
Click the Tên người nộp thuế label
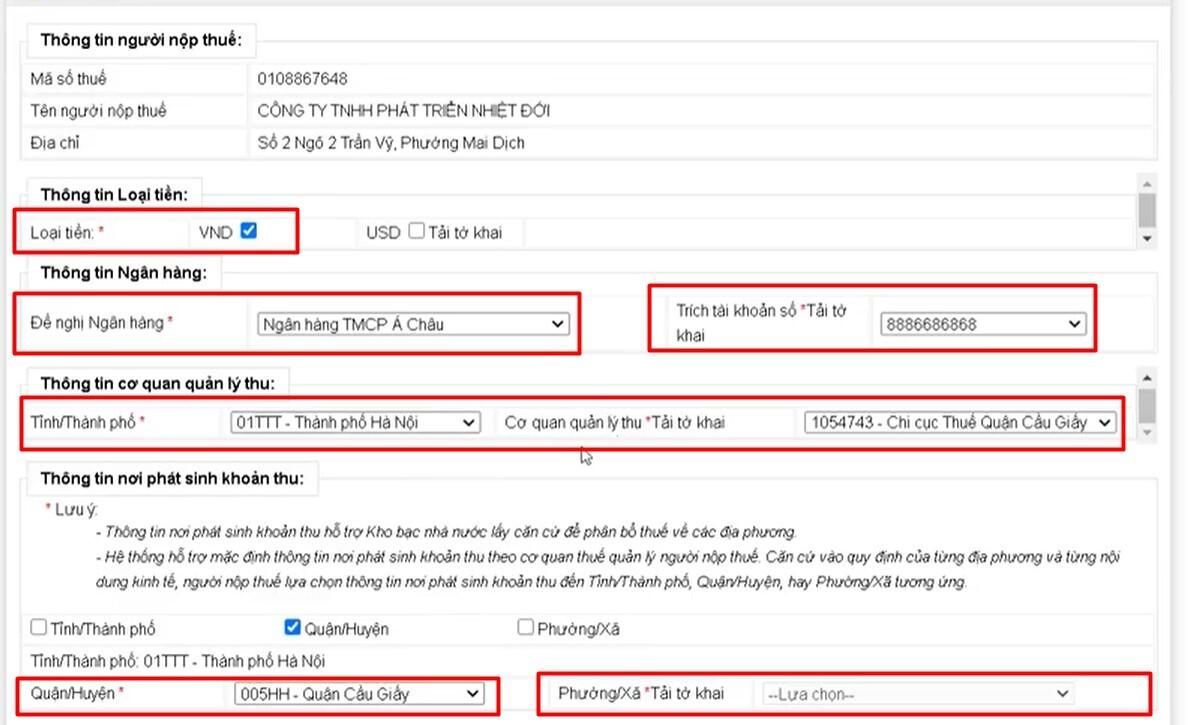tap(98, 111)
